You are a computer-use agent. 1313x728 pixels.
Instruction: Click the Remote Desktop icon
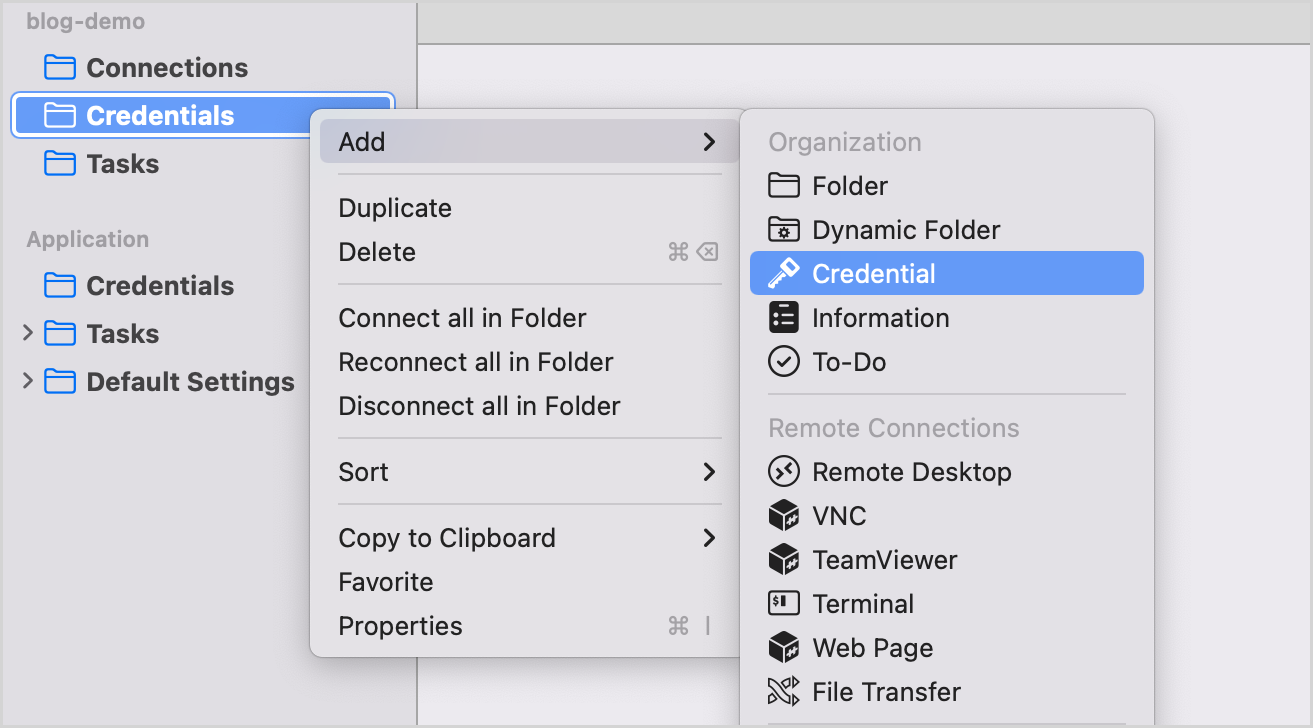784,472
